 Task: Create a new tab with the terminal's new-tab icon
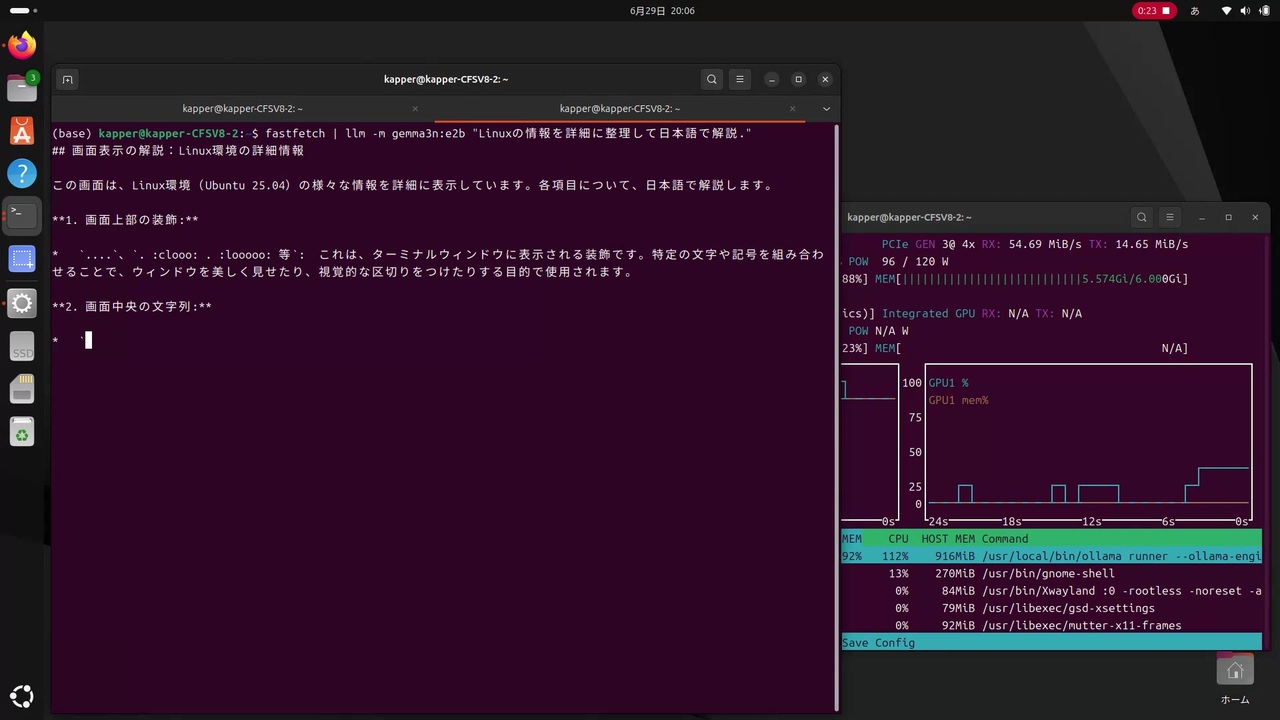pos(67,79)
